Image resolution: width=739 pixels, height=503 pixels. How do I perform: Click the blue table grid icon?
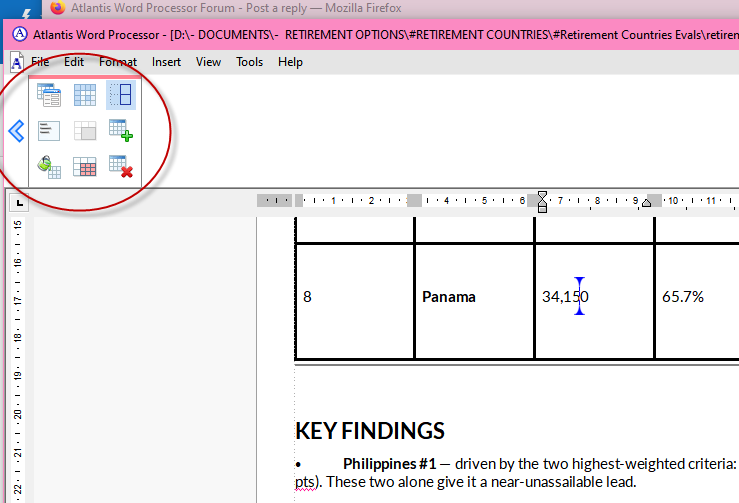[x=85, y=96]
